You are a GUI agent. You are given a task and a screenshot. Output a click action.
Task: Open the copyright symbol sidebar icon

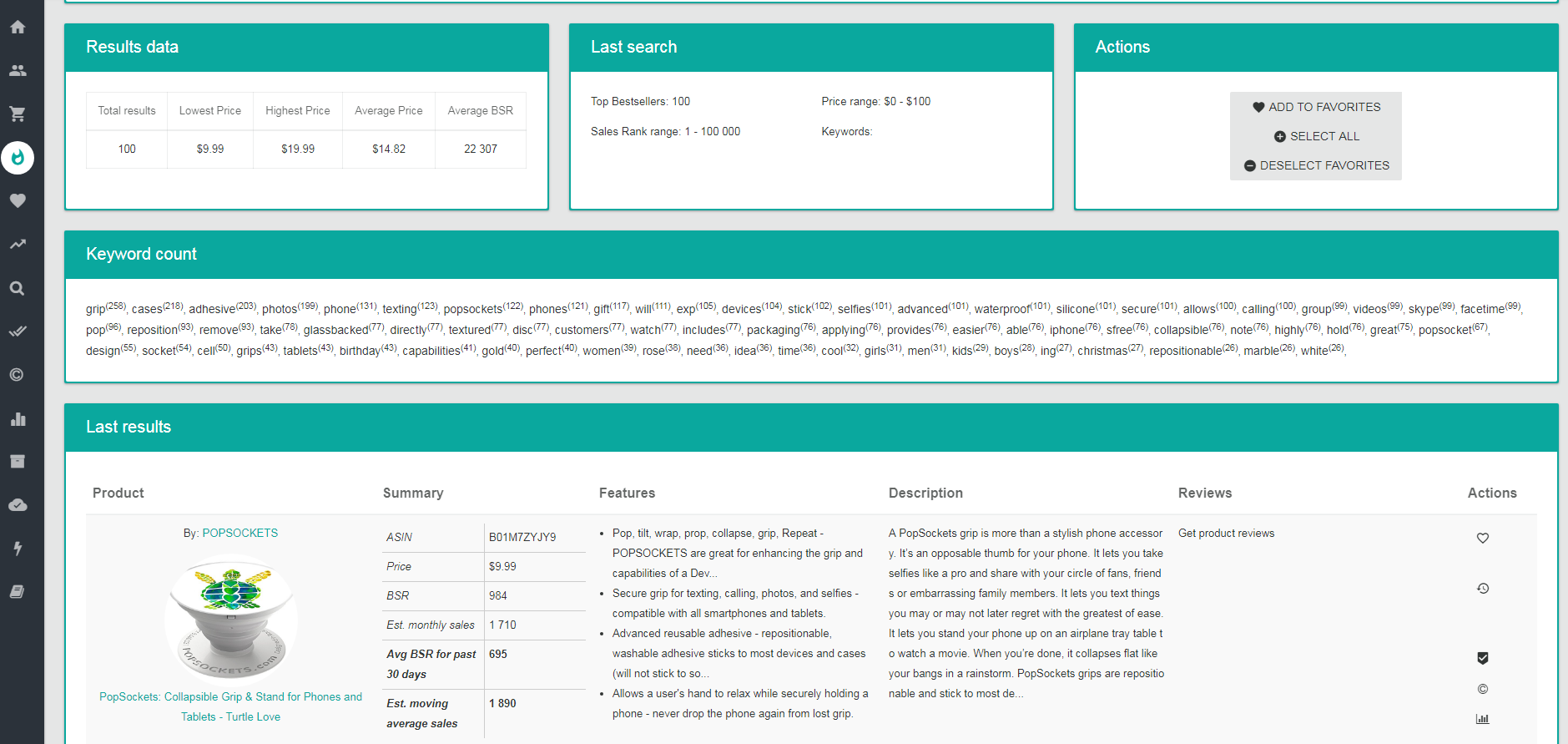(x=18, y=375)
